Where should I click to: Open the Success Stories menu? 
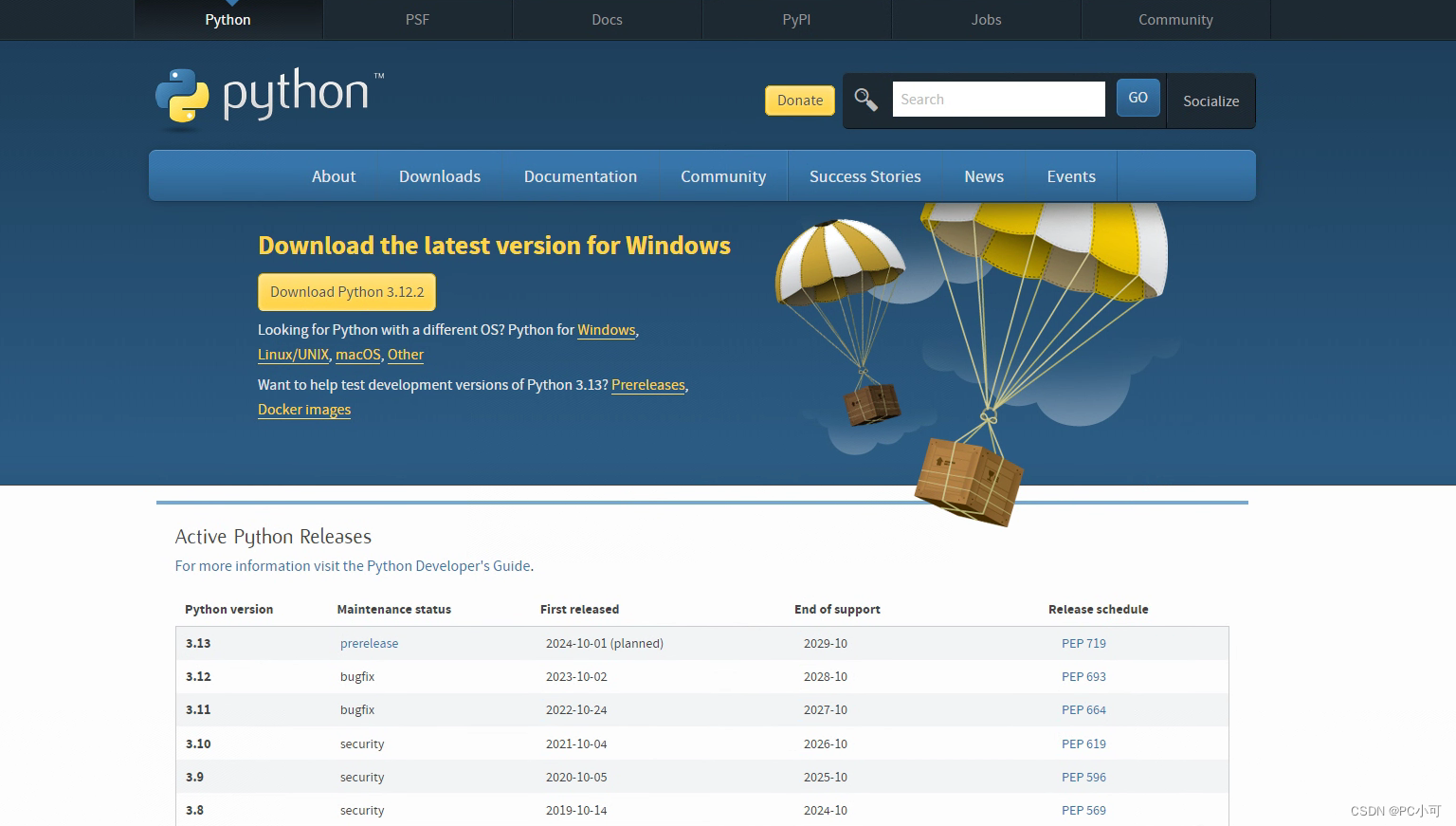coord(865,176)
